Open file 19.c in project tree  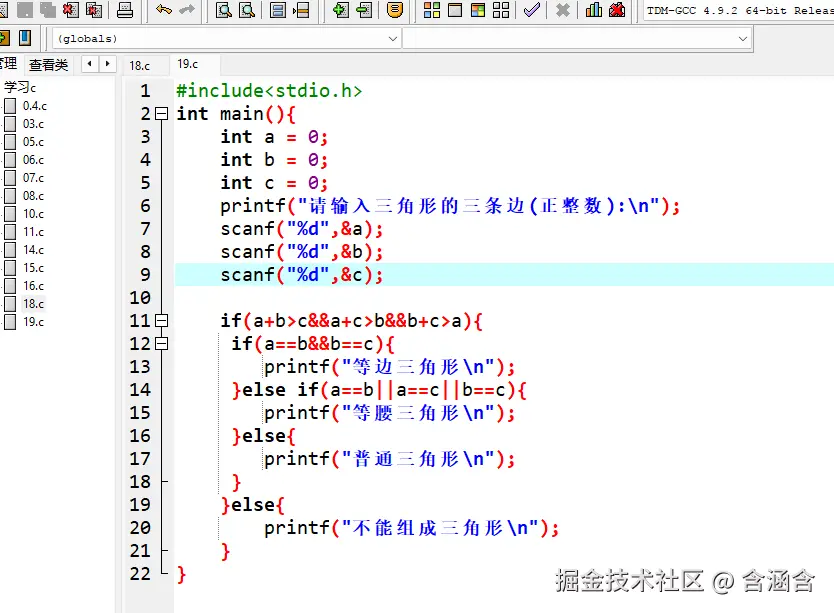tap(33, 322)
